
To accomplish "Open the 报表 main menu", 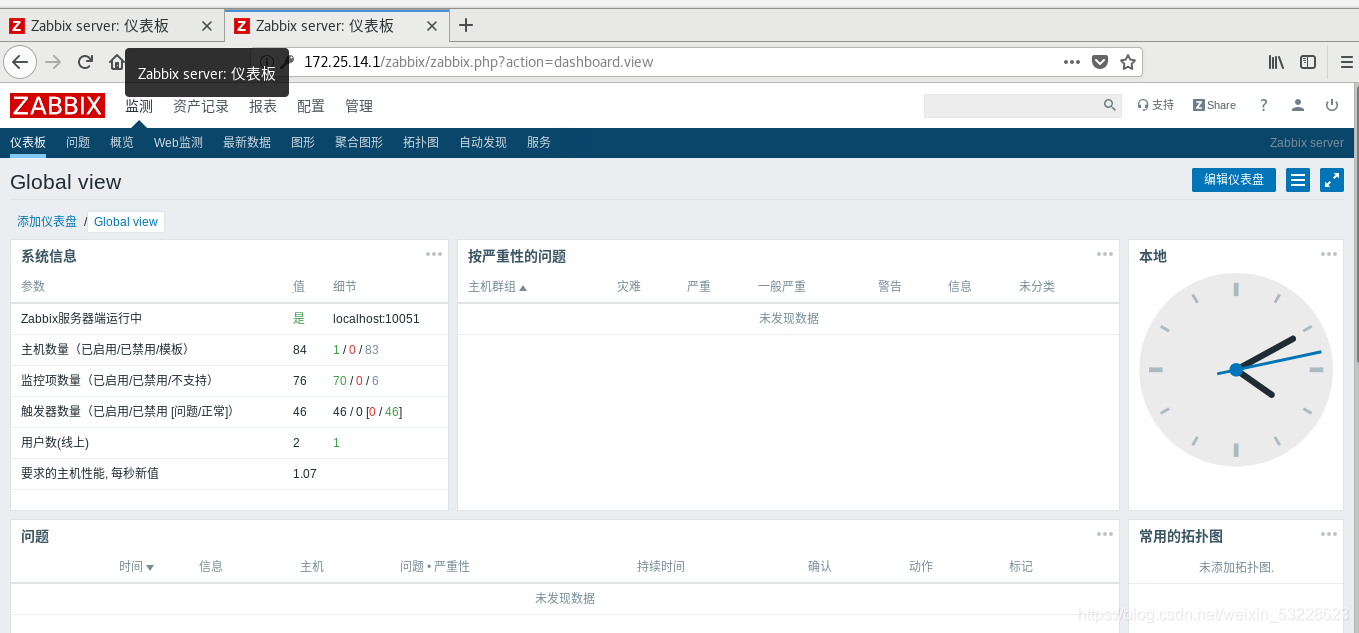I will coord(263,106).
